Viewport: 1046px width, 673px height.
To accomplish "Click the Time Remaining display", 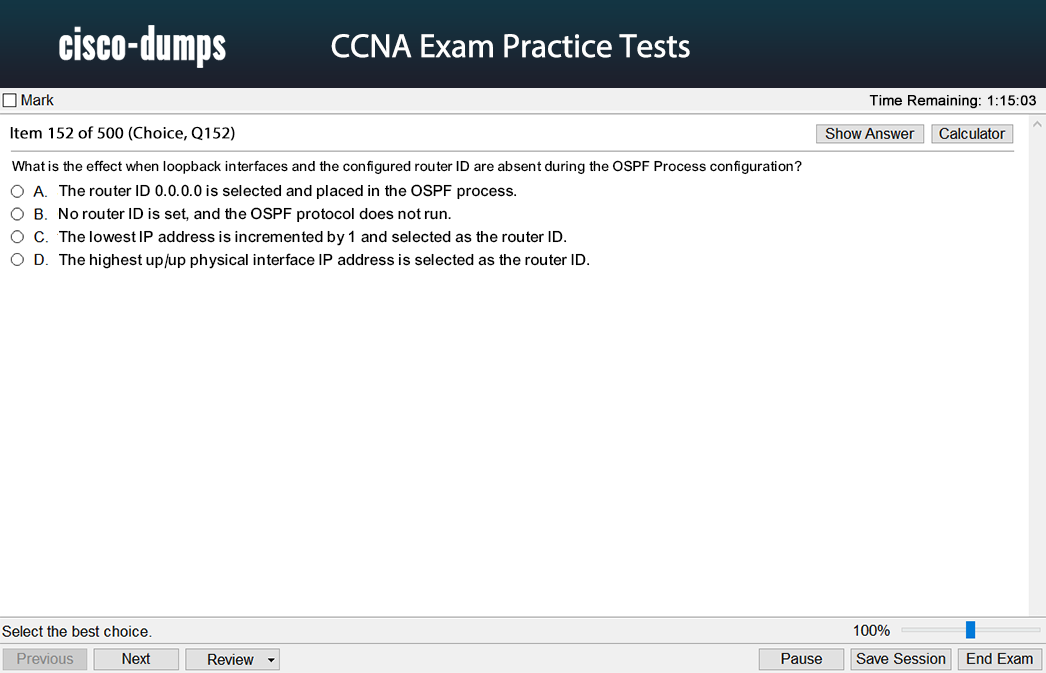I will tap(952, 100).
